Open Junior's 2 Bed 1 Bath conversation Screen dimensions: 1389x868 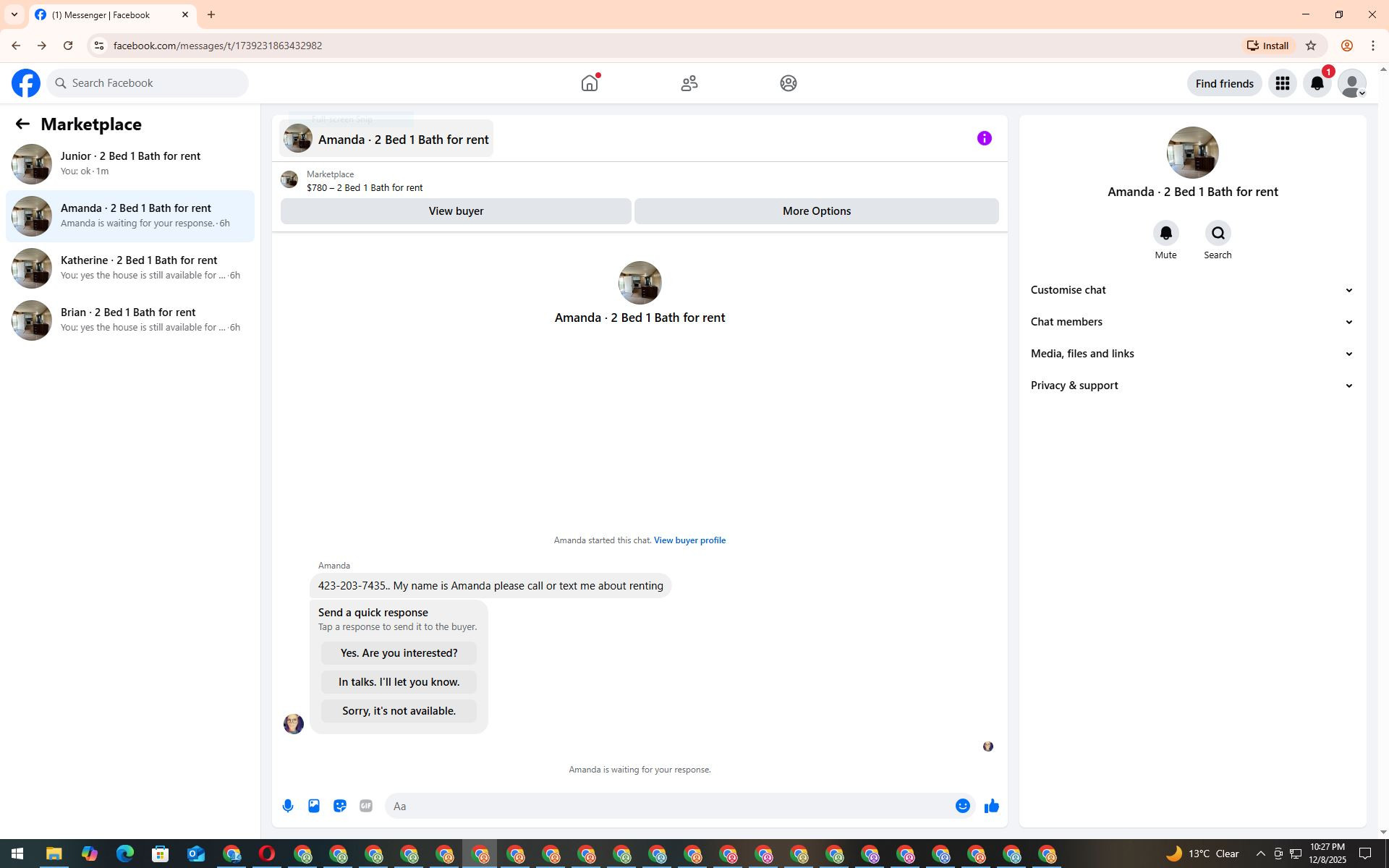click(x=130, y=164)
